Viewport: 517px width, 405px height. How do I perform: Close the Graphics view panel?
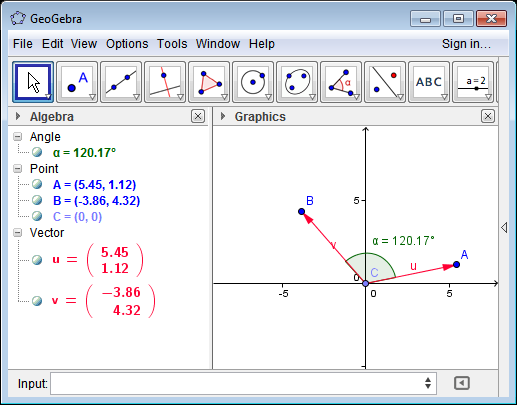488,116
